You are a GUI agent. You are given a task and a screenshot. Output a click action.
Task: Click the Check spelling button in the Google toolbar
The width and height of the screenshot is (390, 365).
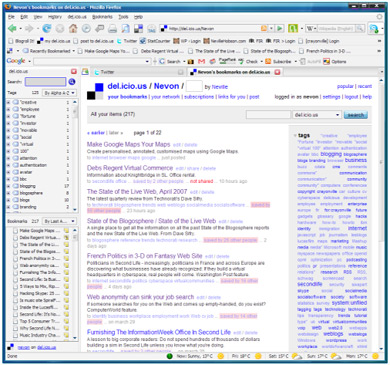point(248,61)
